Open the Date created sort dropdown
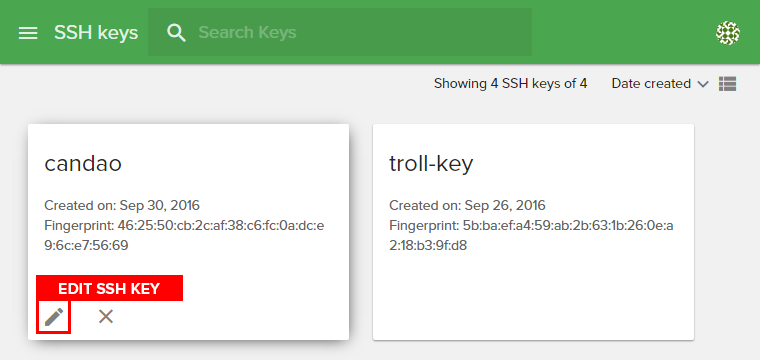The image size is (760, 360). coord(660,84)
